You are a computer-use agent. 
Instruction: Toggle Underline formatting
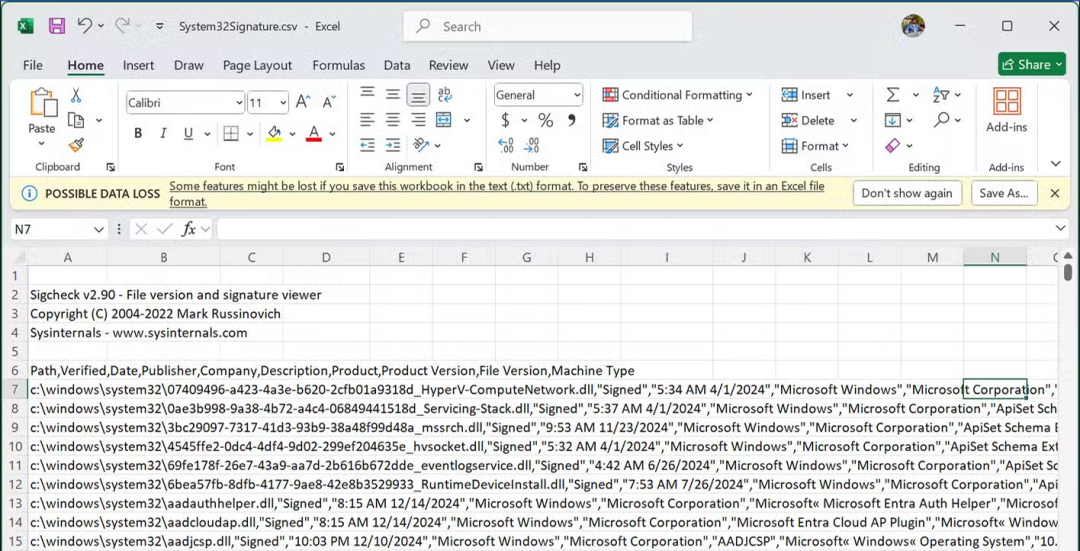(x=188, y=133)
